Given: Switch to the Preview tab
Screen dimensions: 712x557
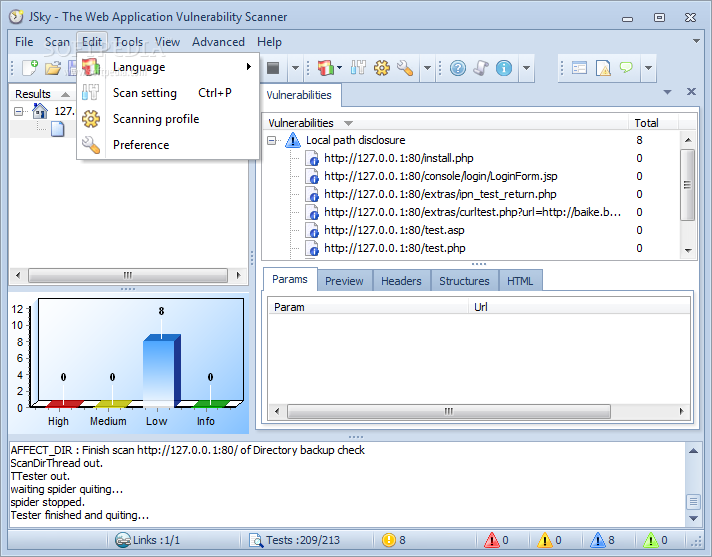Looking at the screenshot, I should pyautogui.click(x=344, y=281).
